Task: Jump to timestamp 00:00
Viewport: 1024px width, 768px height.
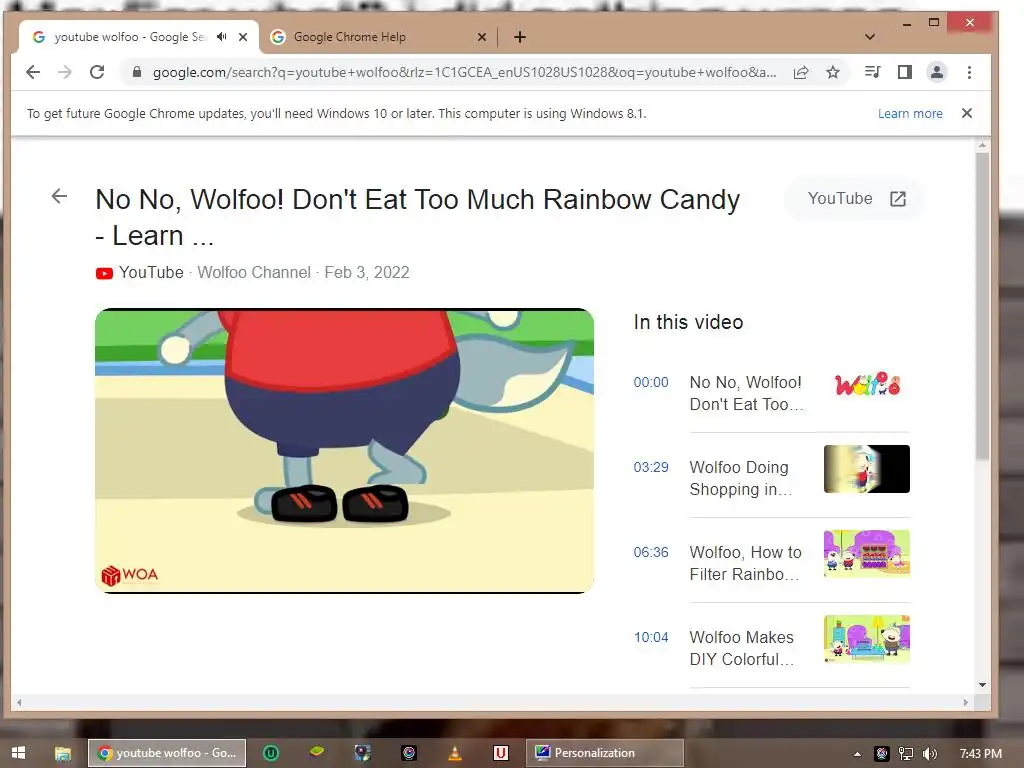Action: pos(651,382)
